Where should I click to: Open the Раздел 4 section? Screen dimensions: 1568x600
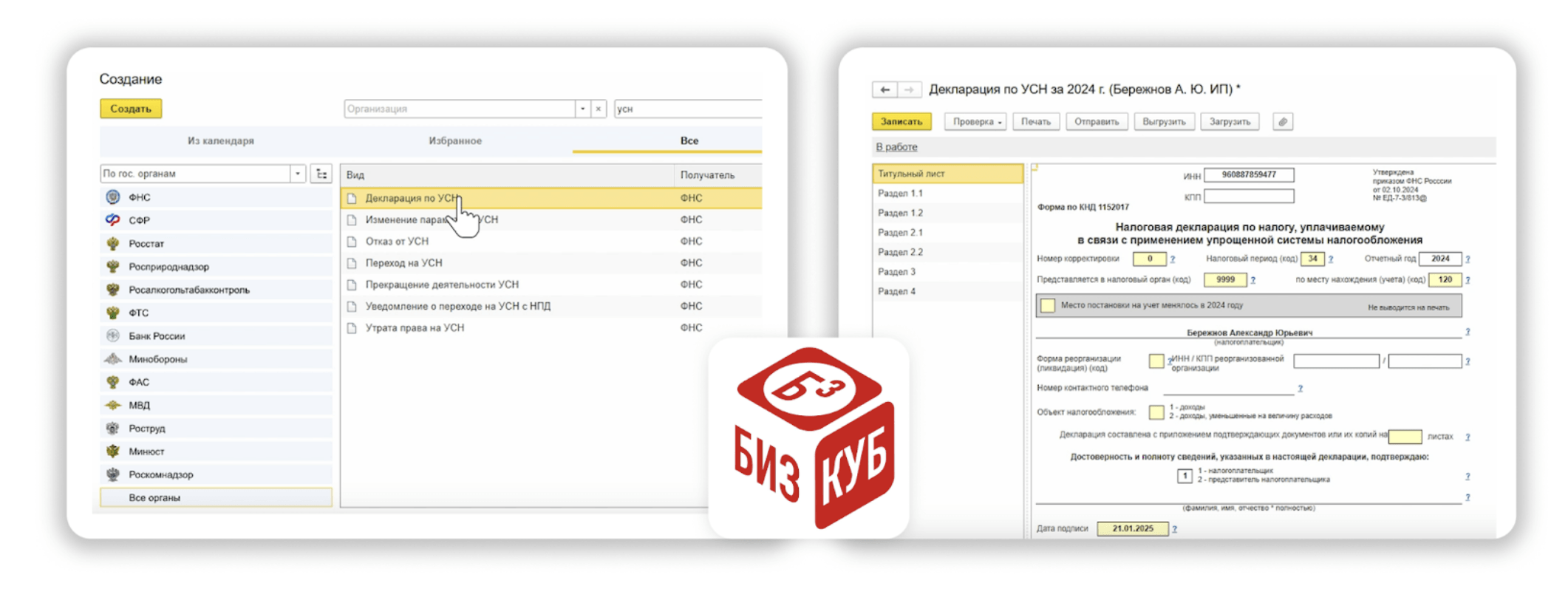(x=948, y=292)
